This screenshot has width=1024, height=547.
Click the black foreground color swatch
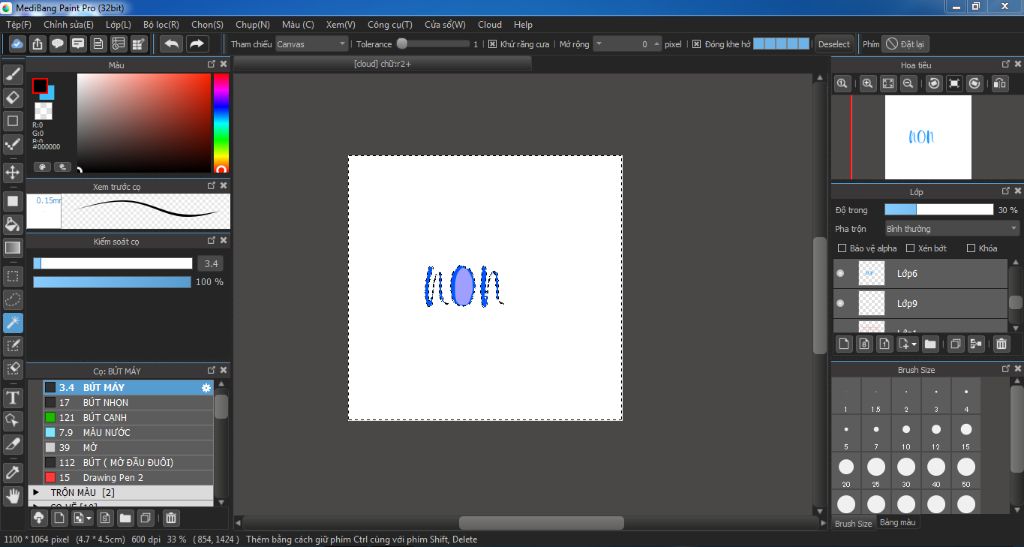(x=39, y=86)
